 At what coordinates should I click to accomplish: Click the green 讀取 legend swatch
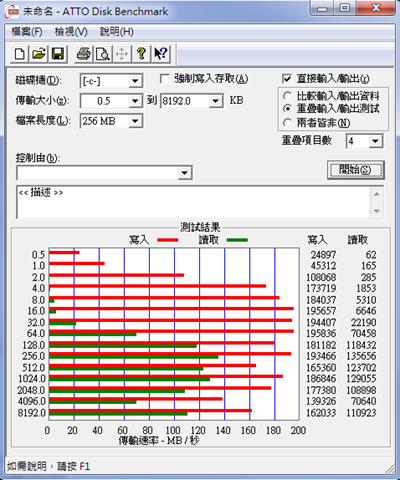pyautogui.click(x=237, y=240)
